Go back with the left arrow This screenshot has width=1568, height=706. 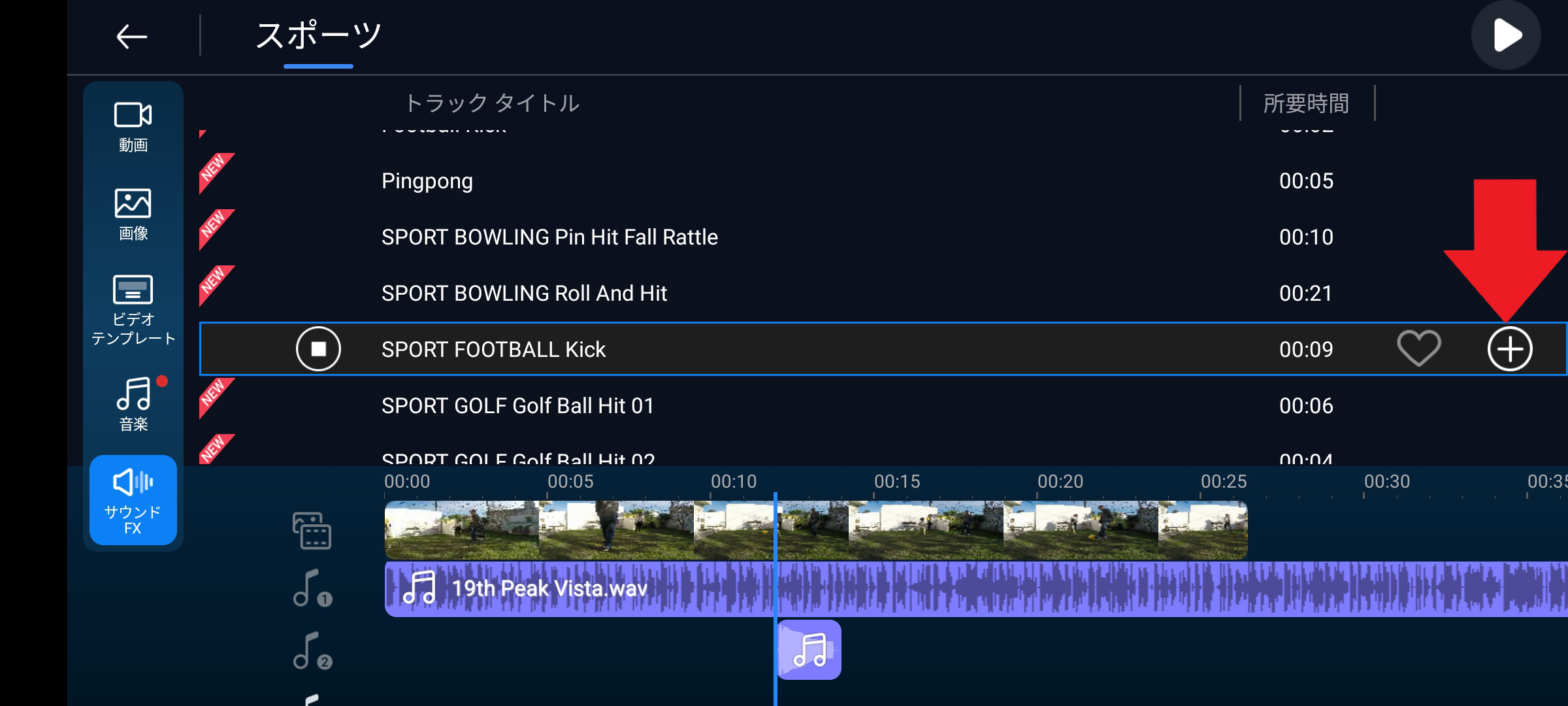tap(131, 37)
